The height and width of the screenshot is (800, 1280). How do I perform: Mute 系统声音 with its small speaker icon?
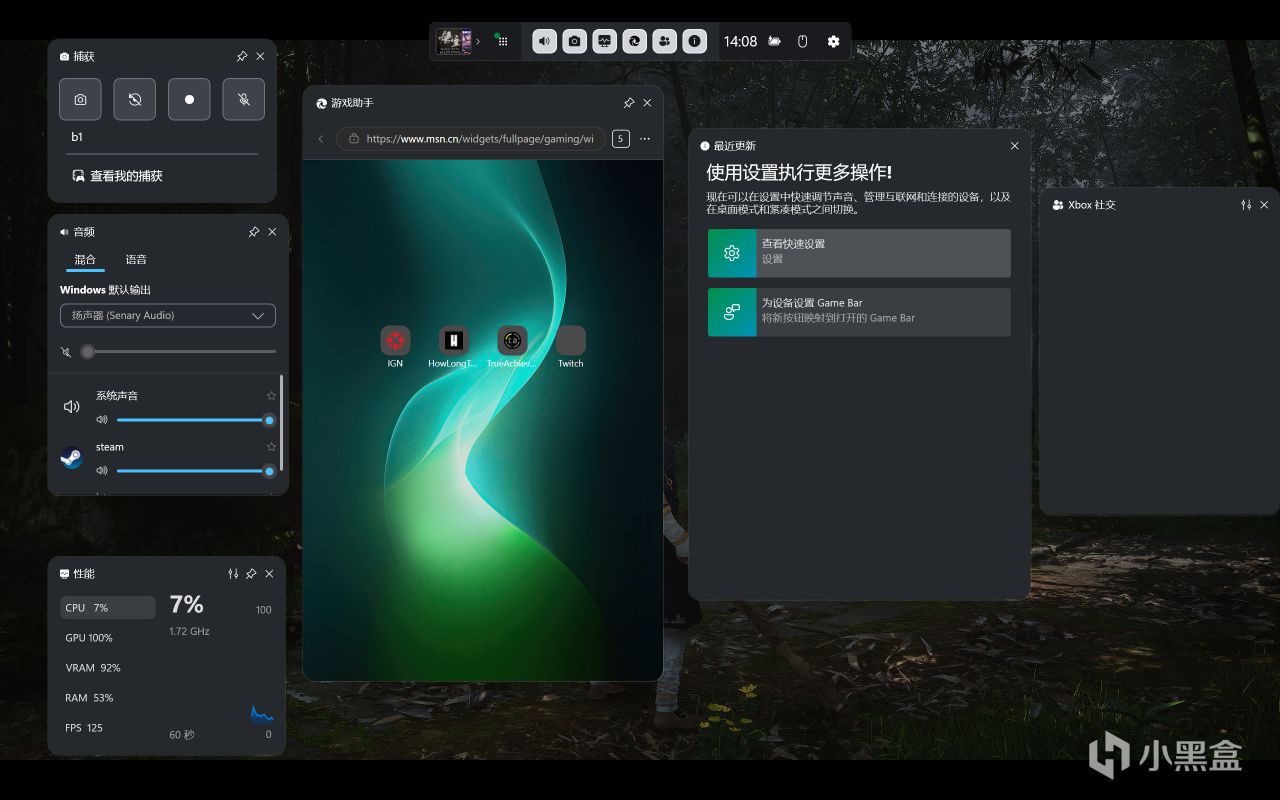click(102, 420)
